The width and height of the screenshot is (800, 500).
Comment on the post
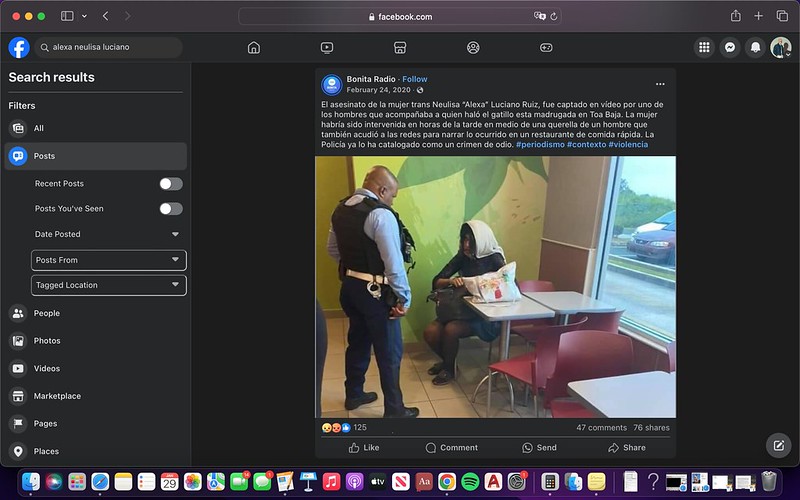(452, 447)
